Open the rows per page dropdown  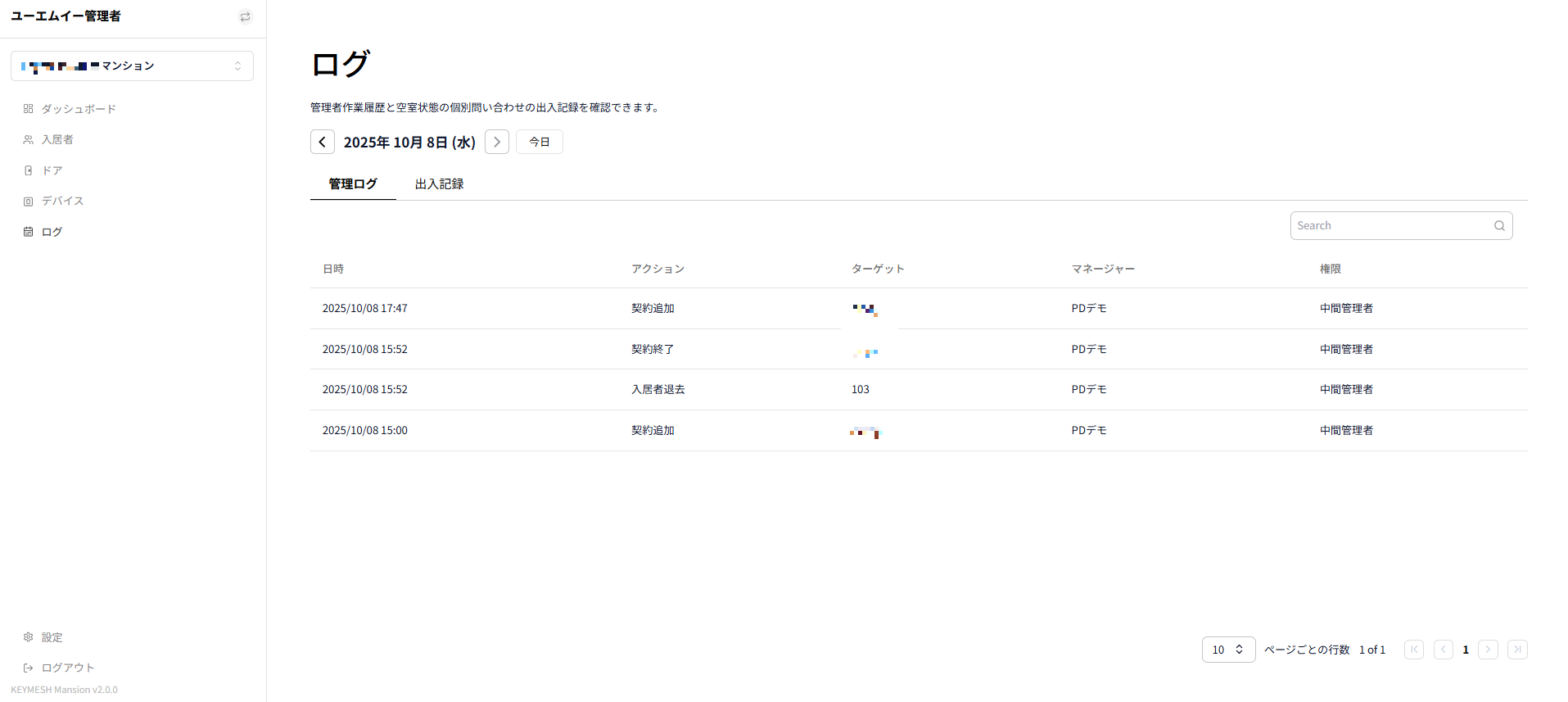(1228, 650)
